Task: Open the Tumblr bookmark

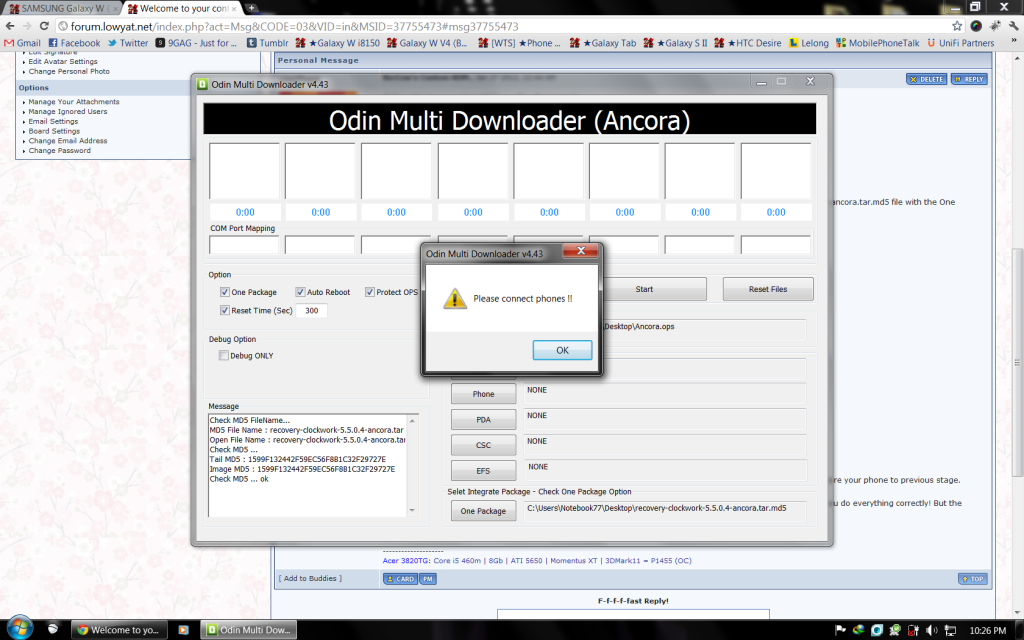Action: (x=267, y=43)
